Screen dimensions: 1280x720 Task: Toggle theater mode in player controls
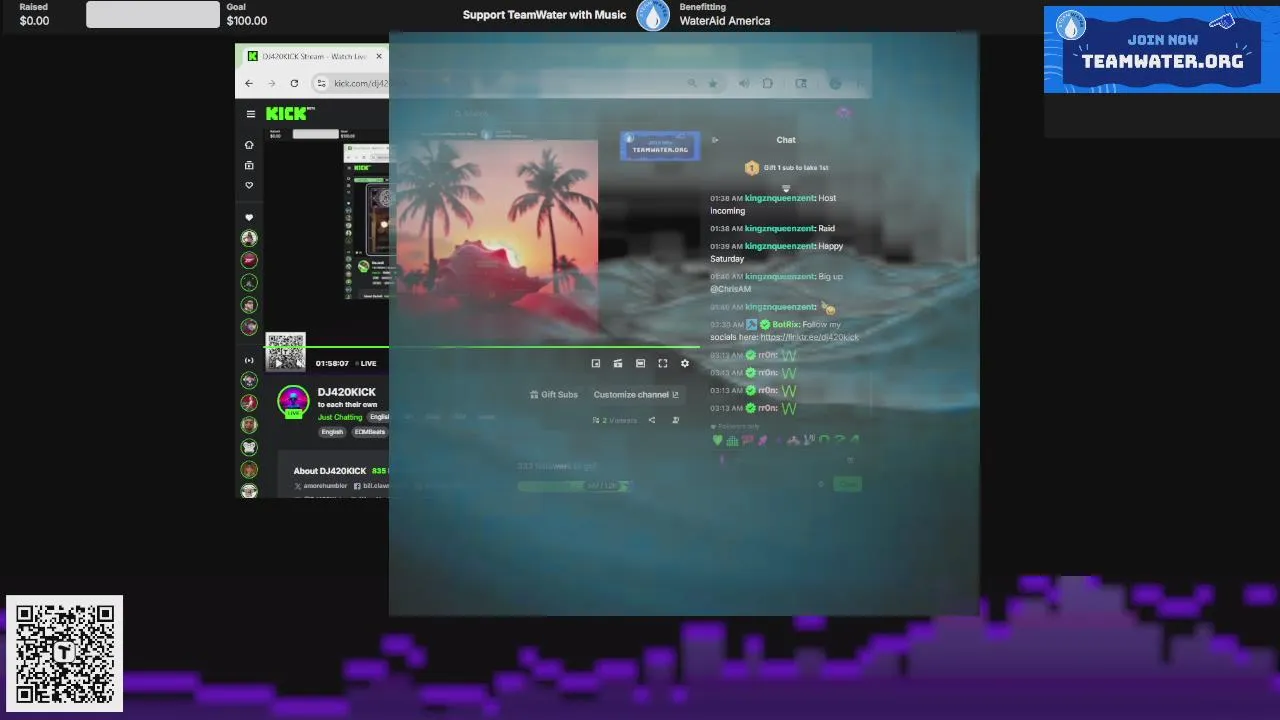640,364
